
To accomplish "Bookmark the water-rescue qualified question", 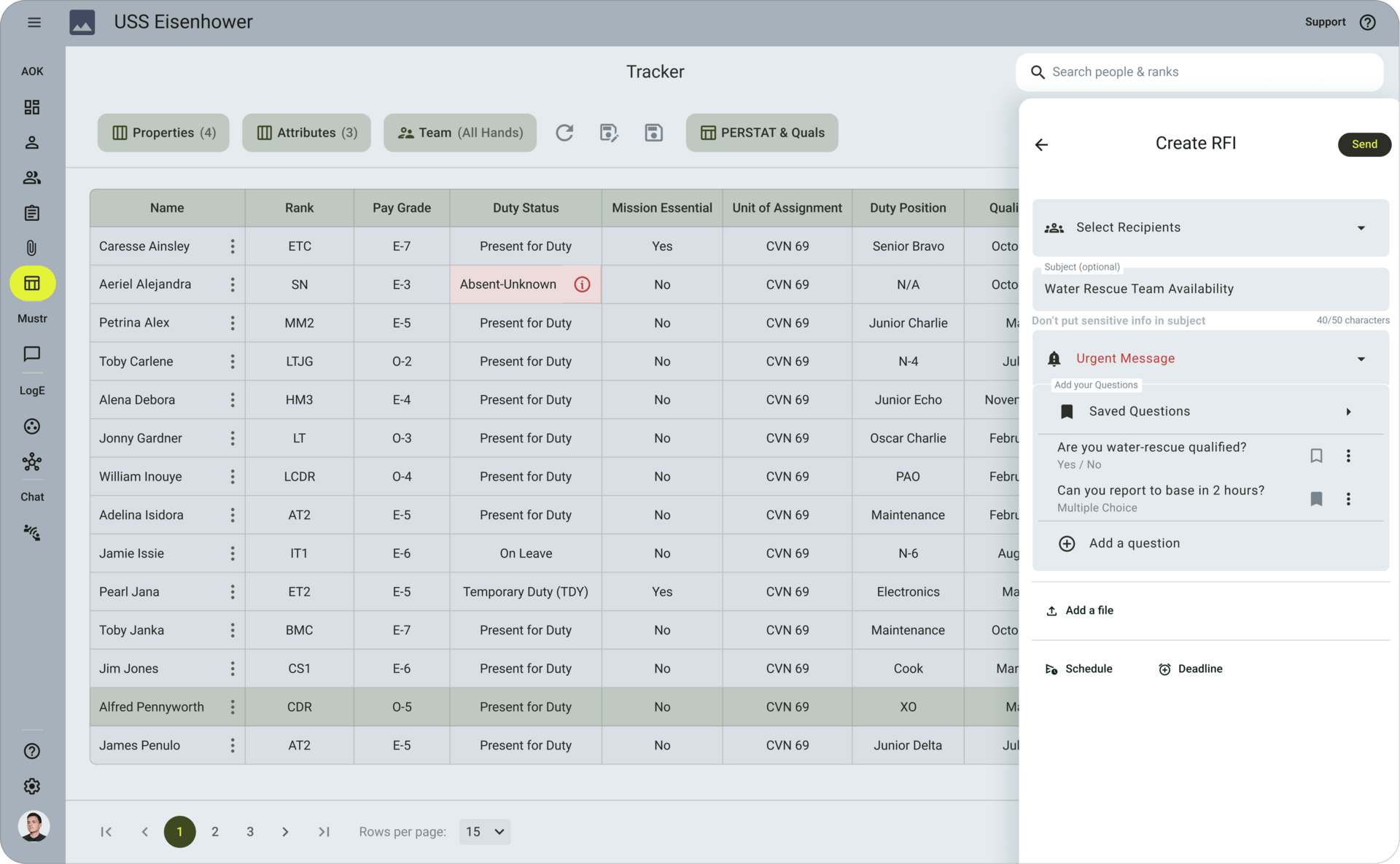I will pos(1316,456).
